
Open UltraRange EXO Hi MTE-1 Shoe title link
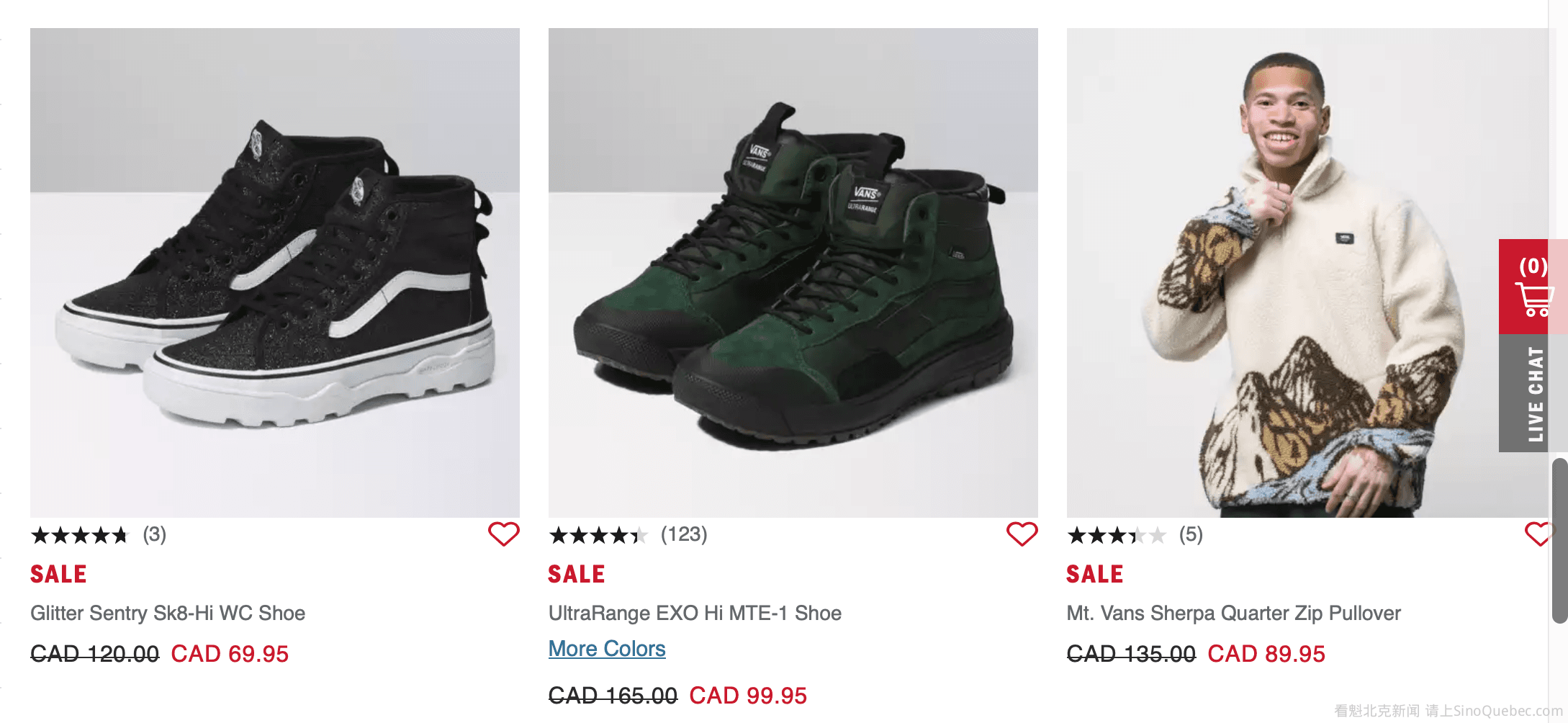(695, 614)
